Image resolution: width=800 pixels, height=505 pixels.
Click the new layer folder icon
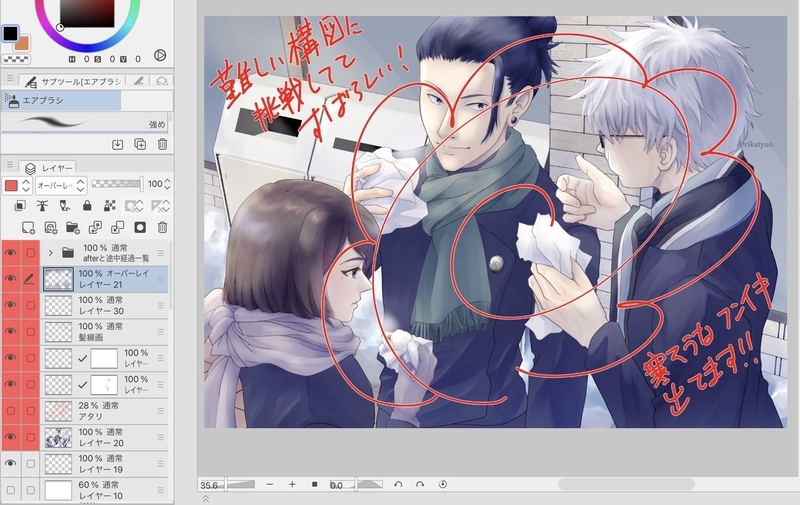coord(72,228)
